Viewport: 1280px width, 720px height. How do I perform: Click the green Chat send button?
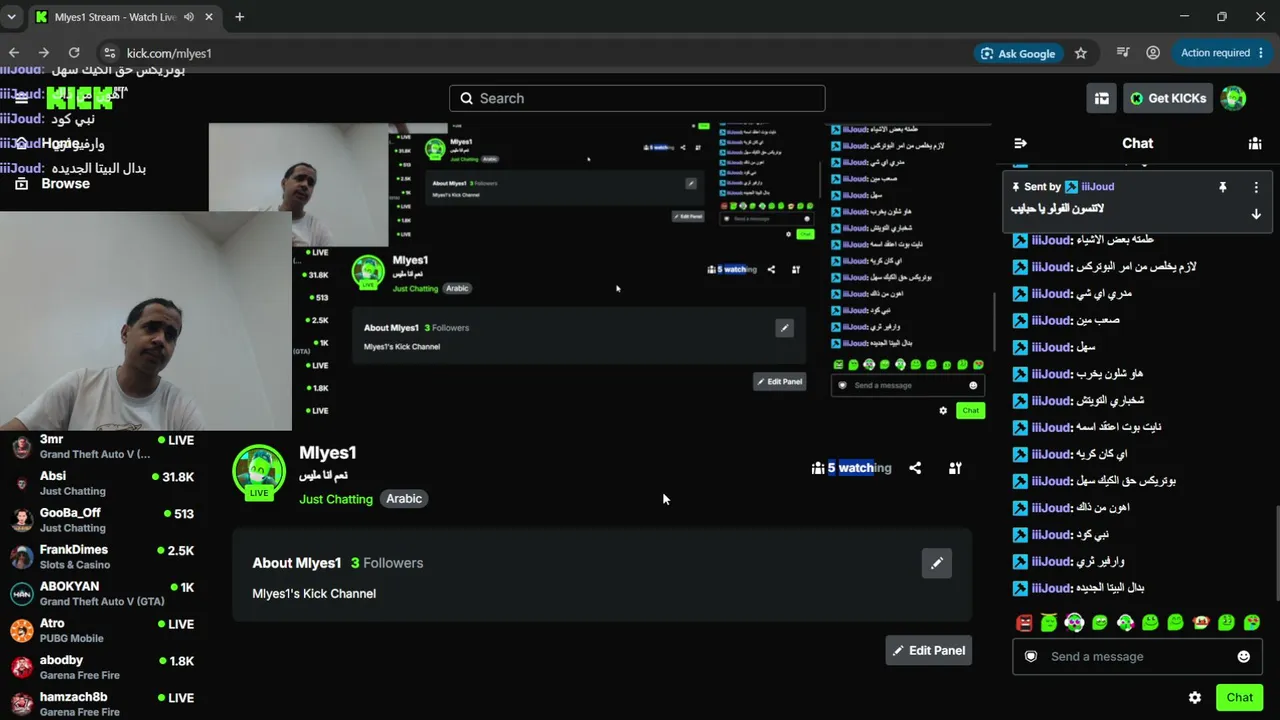pos(1240,698)
